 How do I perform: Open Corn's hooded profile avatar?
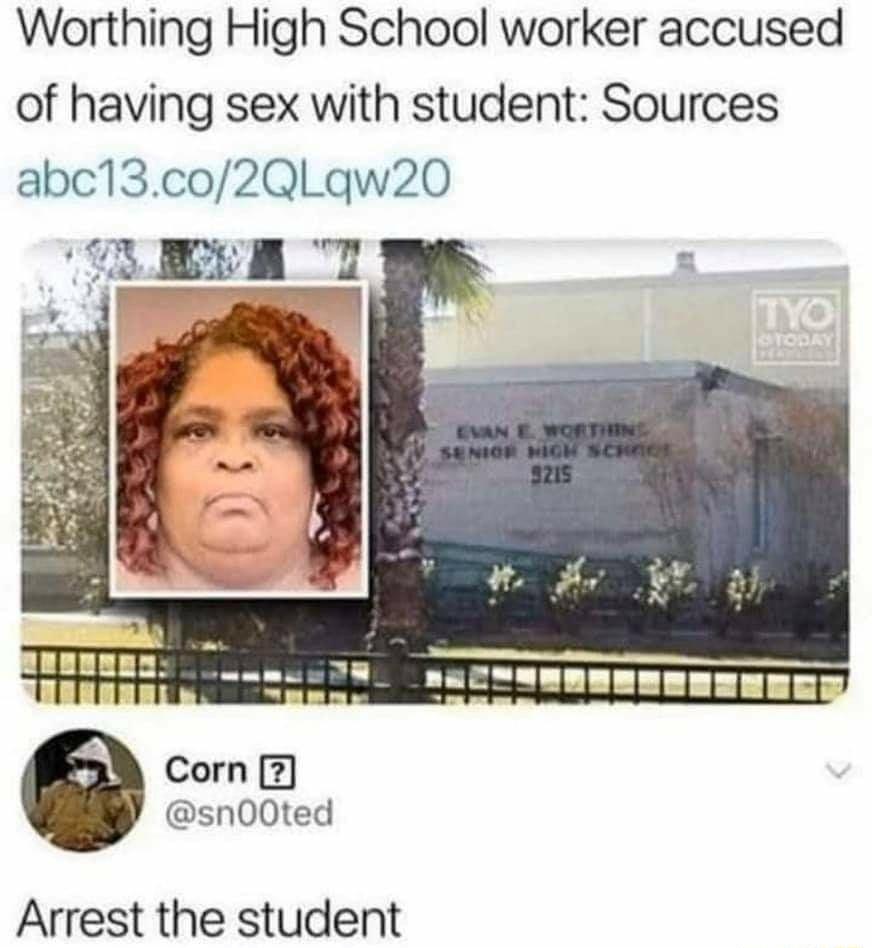click(x=83, y=790)
